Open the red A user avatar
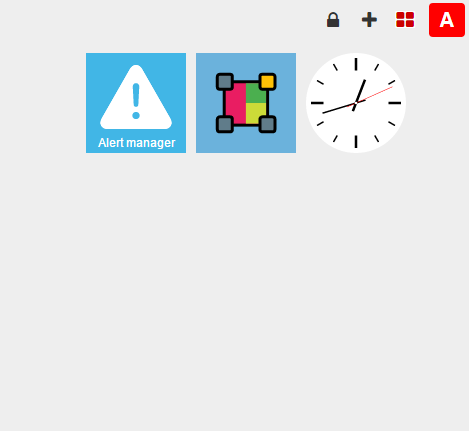The width and height of the screenshot is (469, 431). (x=447, y=20)
